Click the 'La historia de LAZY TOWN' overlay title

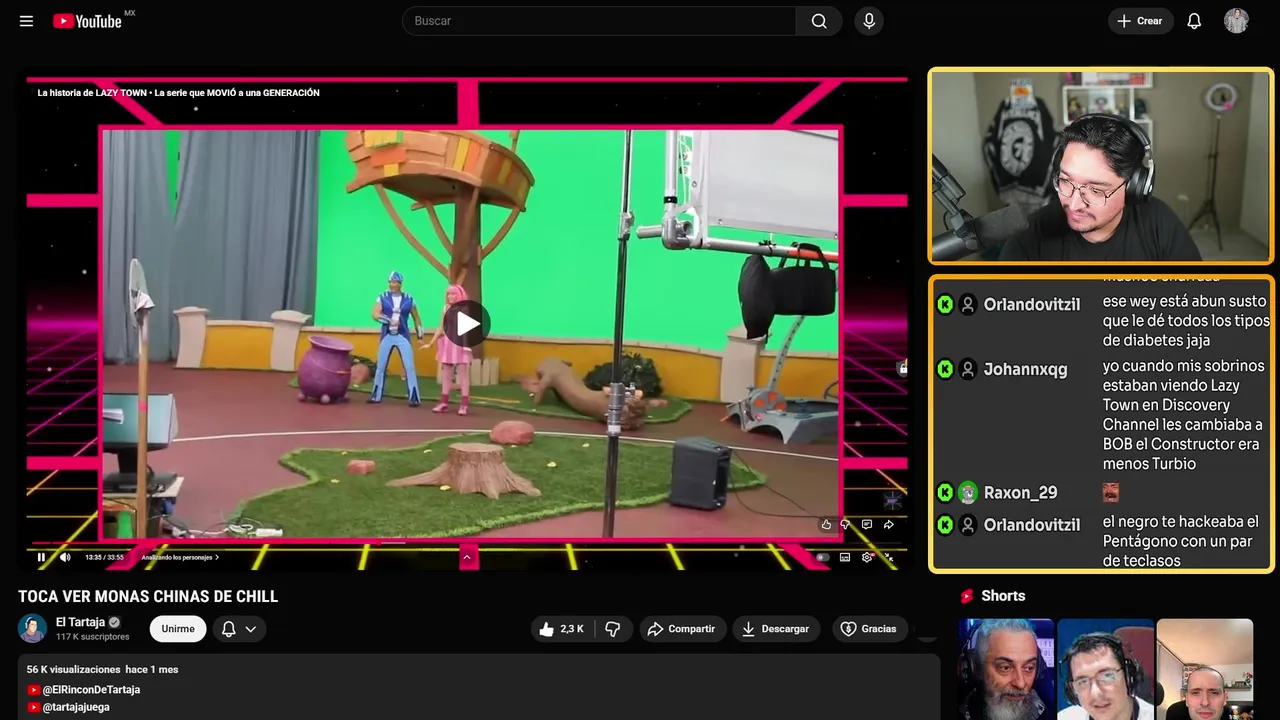[x=178, y=93]
